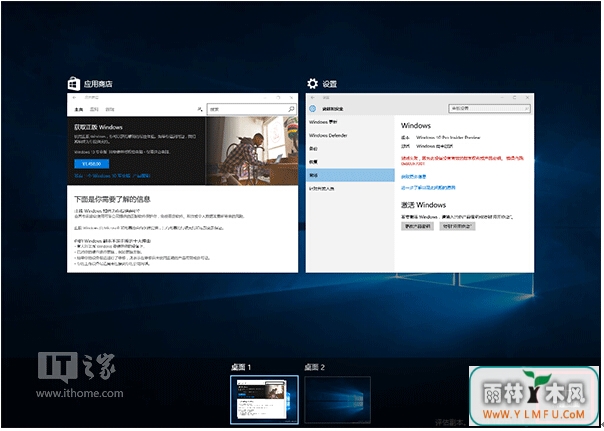The image size is (604, 431).
Task: Click the 更改产品密钥 button in Settings
Action: (x=418, y=226)
